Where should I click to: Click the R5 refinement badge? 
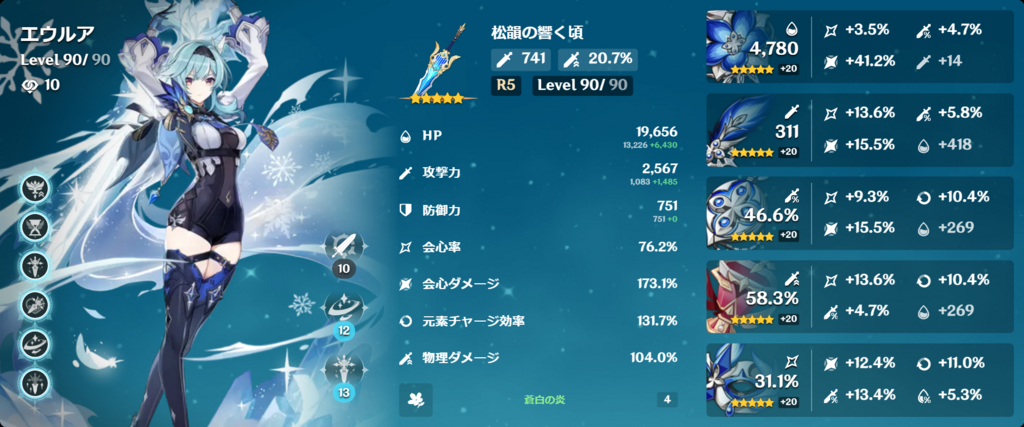[506, 86]
